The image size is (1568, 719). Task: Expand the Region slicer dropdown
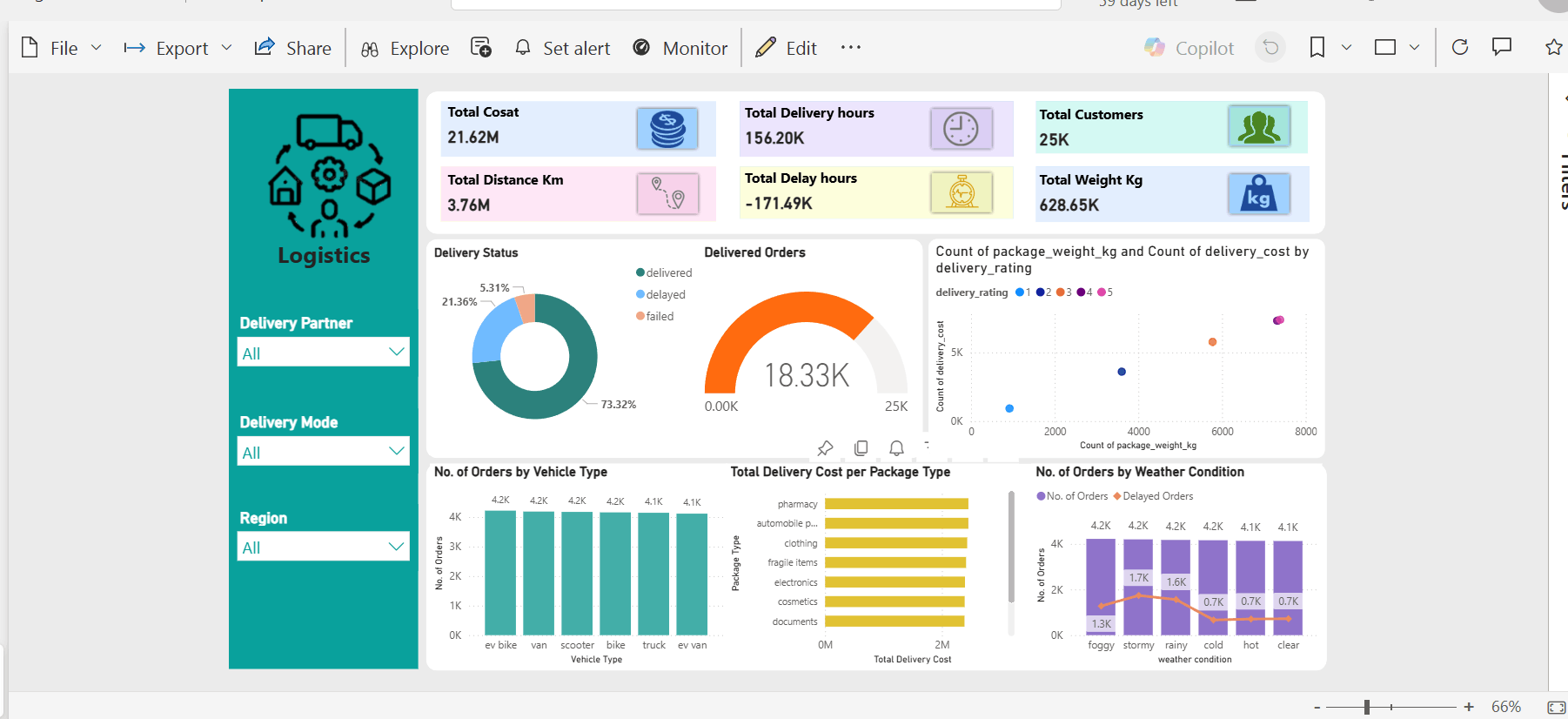[396, 547]
